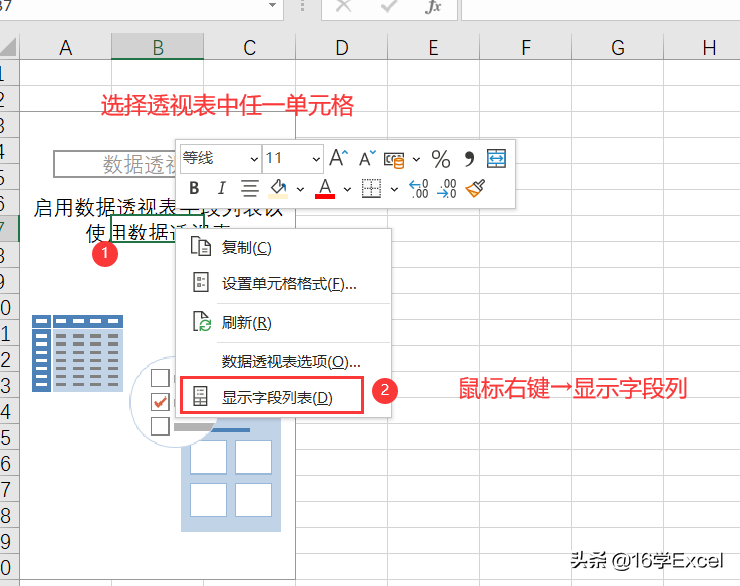Expand the fill color dropdown arrow
The height and width of the screenshot is (586, 740).
click(x=300, y=189)
